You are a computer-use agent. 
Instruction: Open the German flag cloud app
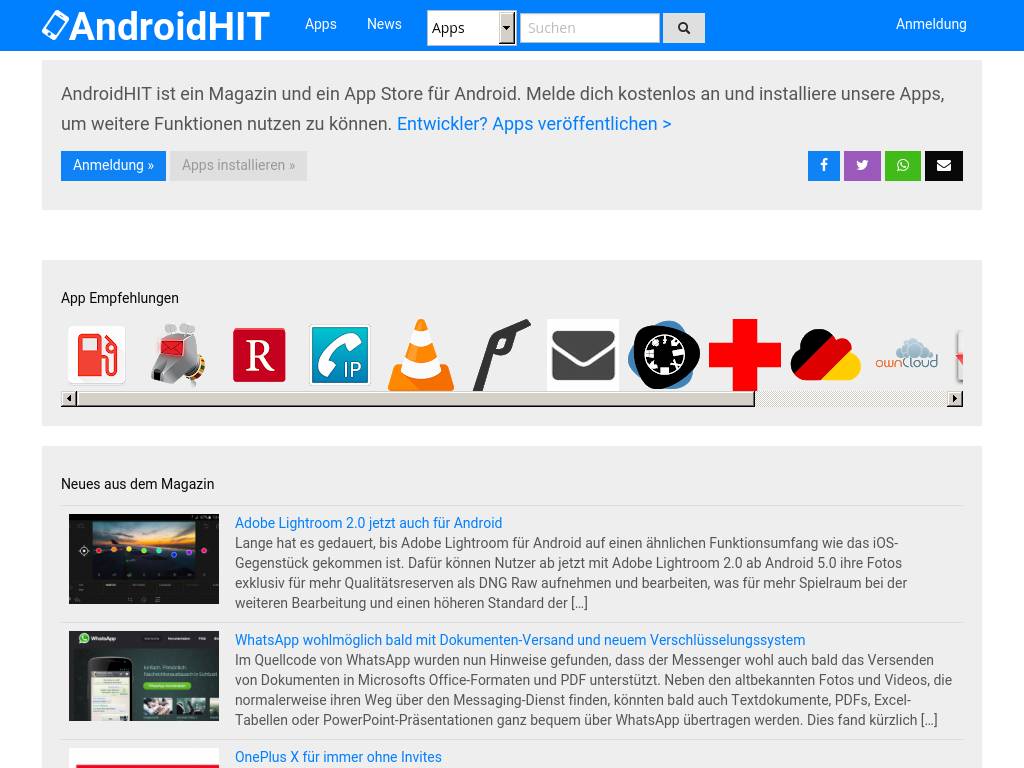pos(825,355)
